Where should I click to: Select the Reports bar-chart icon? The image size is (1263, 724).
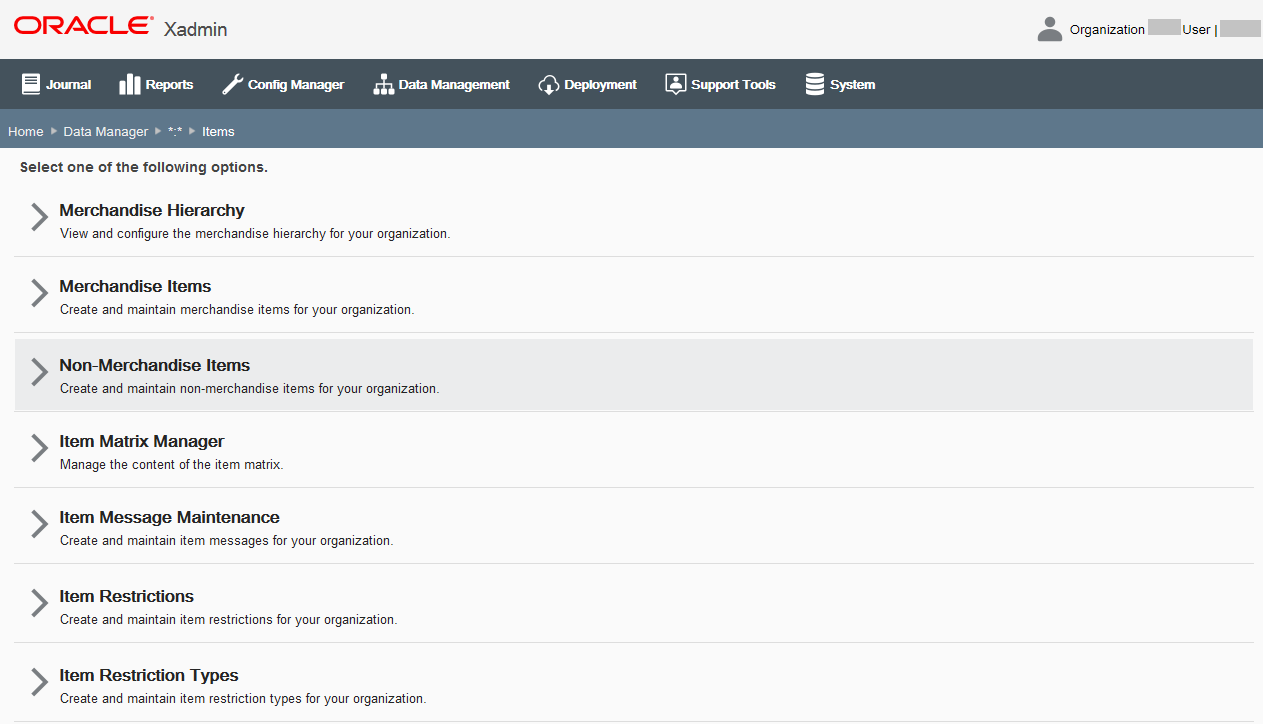(x=128, y=84)
